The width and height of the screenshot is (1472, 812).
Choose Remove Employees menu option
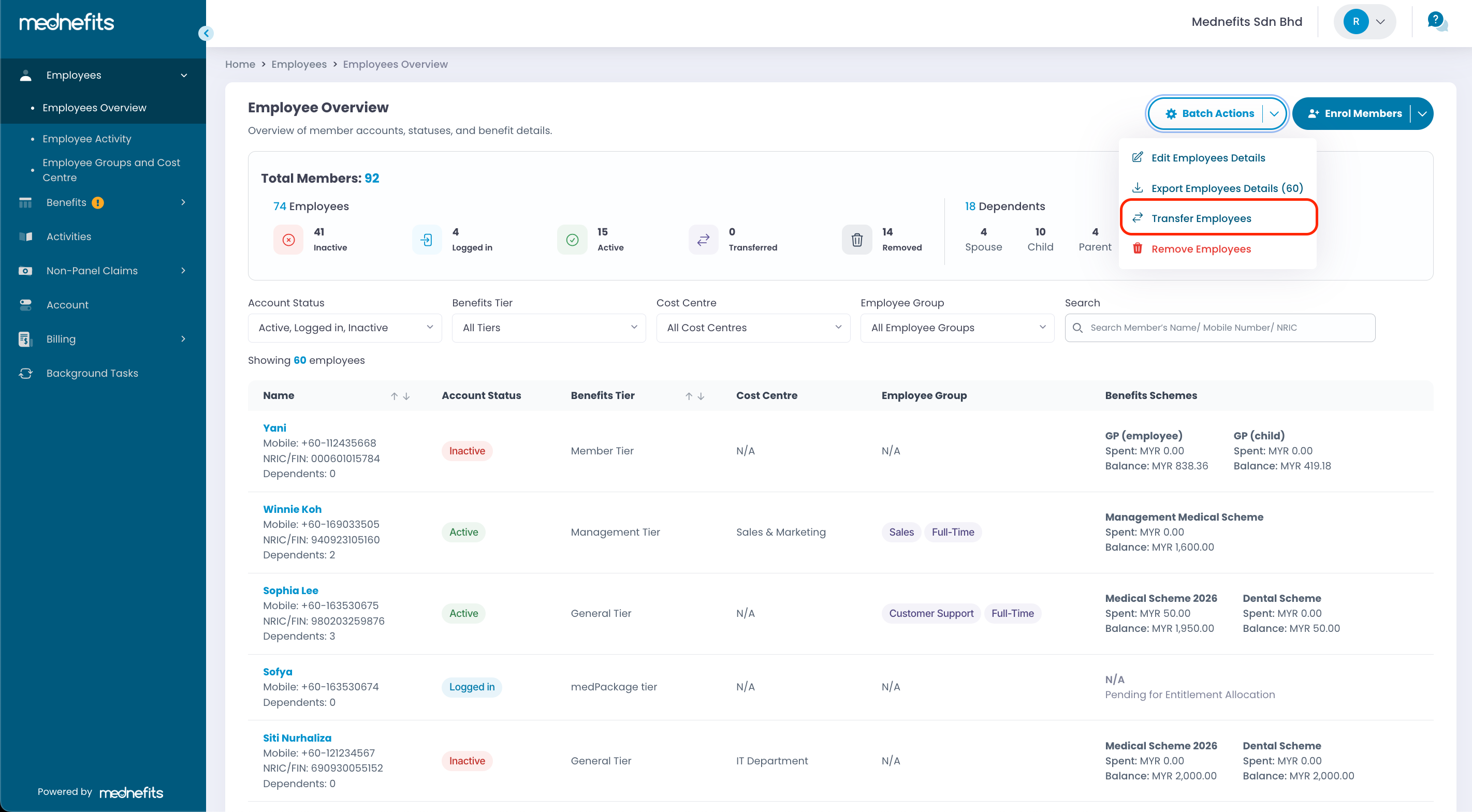(1201, 249)
